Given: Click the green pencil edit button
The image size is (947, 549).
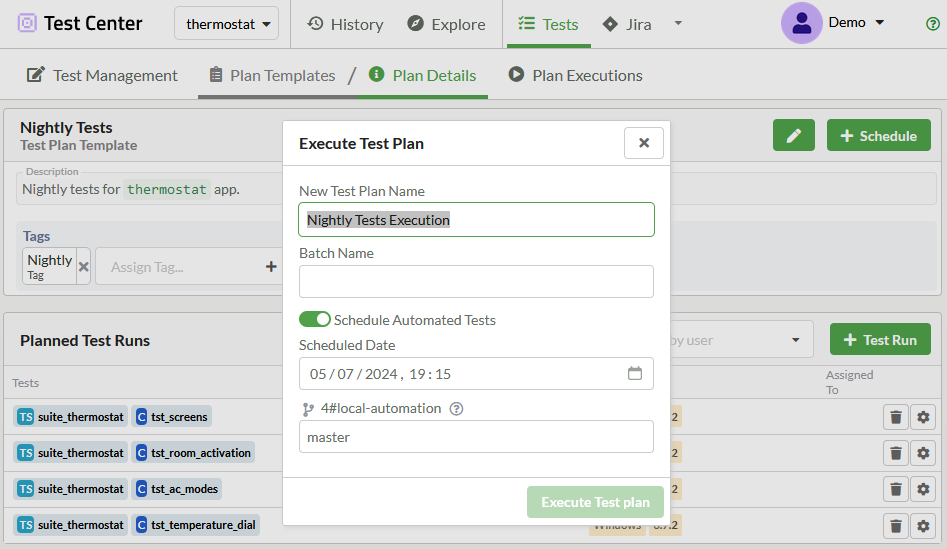Looking at the screenshot, I should tap(793, 136).
